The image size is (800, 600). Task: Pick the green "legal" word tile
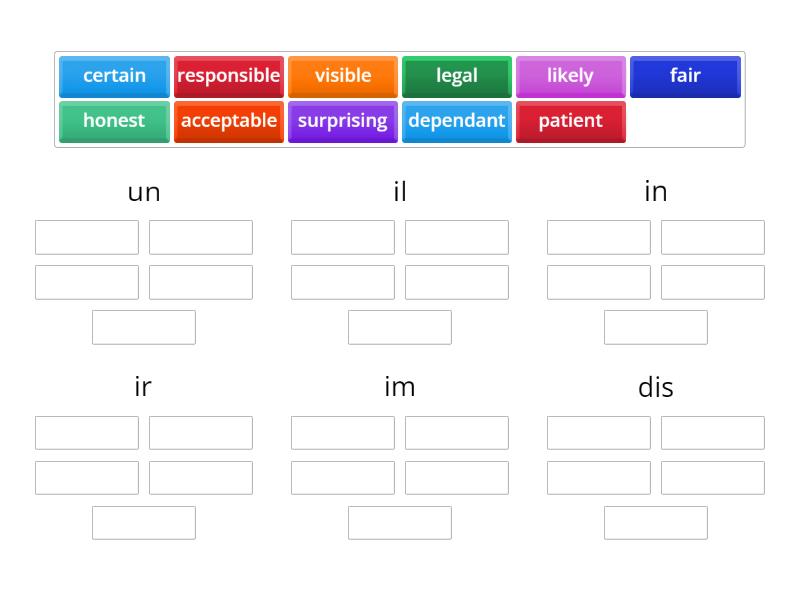(456, 76)
